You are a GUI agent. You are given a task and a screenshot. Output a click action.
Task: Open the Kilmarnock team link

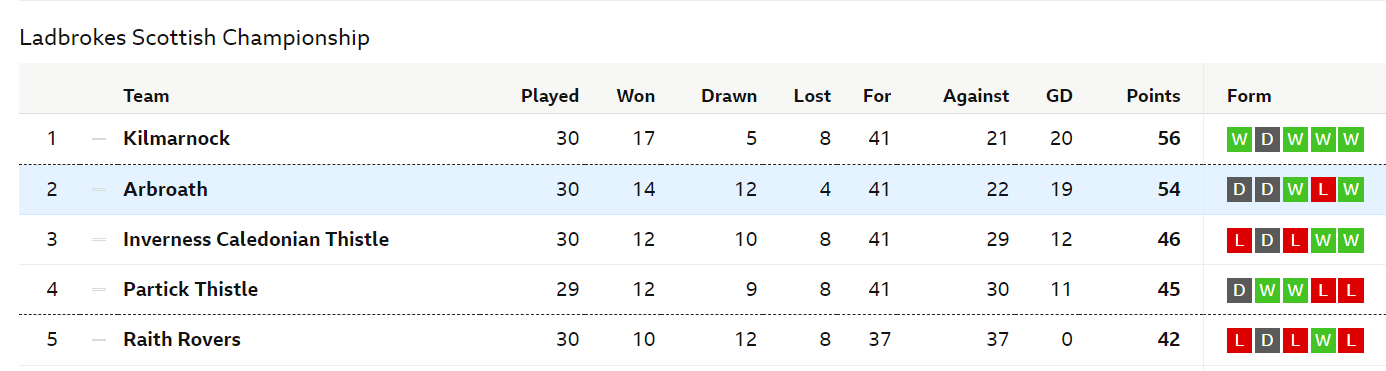(176, 139)
